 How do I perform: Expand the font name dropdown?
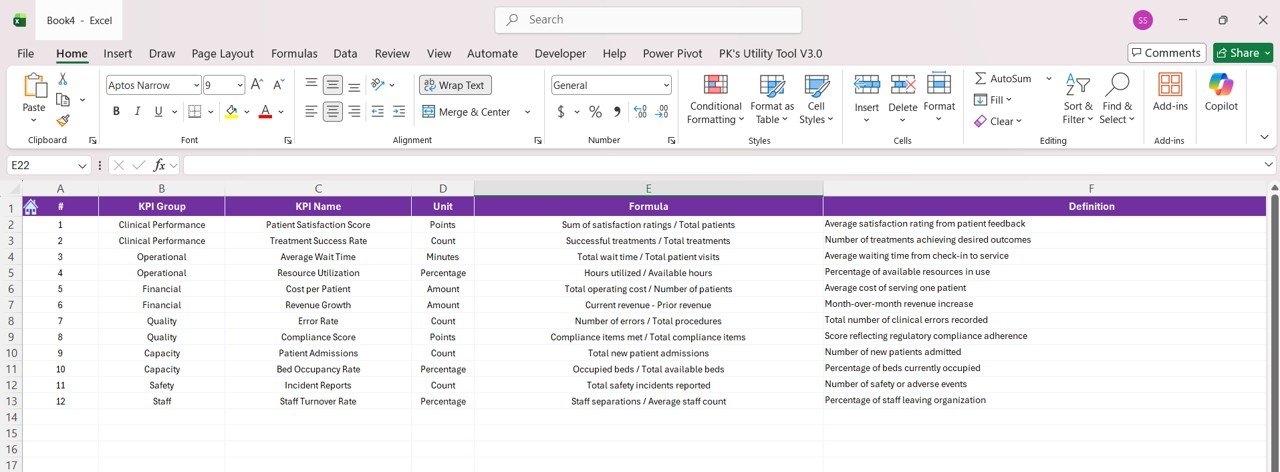click(194, 85)
